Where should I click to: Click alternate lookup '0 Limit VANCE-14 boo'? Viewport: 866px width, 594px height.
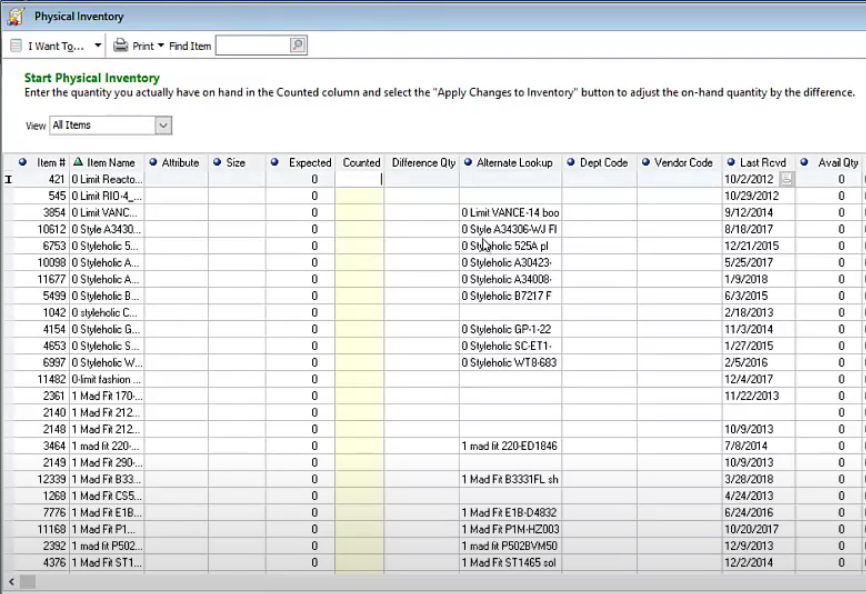[510, 213]
